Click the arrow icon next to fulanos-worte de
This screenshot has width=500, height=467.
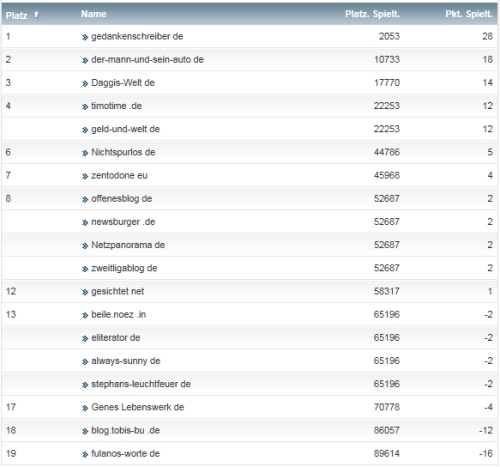pos(85,454)
